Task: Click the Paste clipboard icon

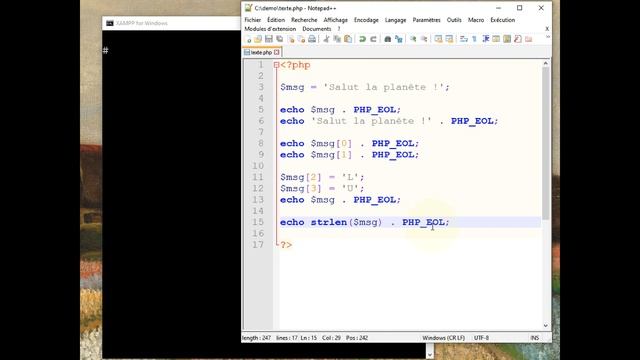Action: 348,39
